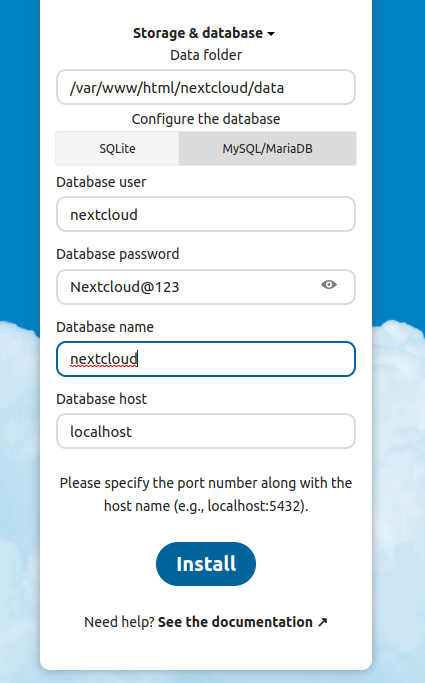Click the 'Database name' label text
425x683 pixels.
(x=105, y=327)
